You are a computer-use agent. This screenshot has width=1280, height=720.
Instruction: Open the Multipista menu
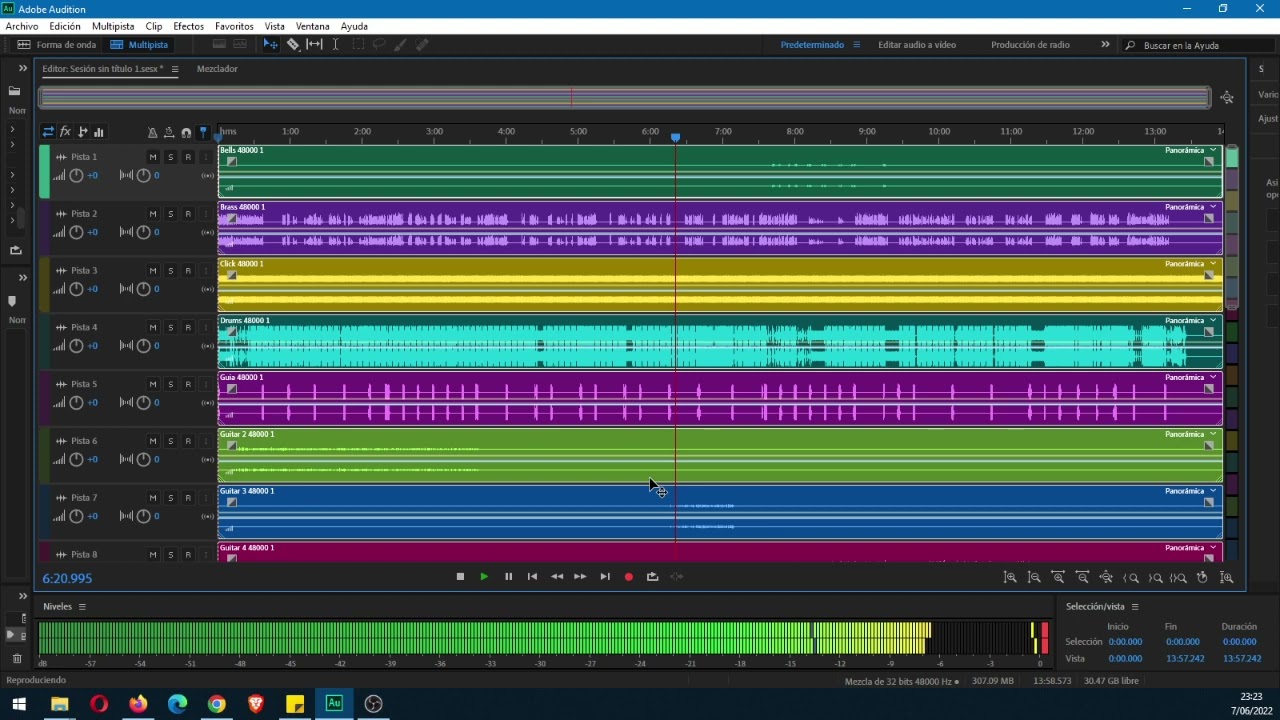[113, 26]
